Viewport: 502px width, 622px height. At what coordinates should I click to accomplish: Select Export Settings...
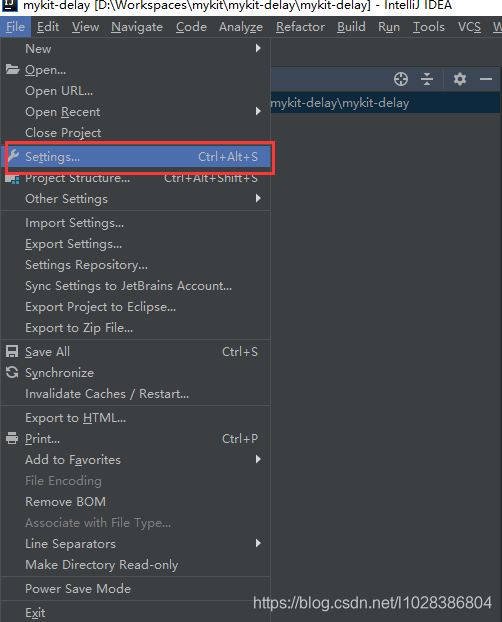(x=136, y=244)
